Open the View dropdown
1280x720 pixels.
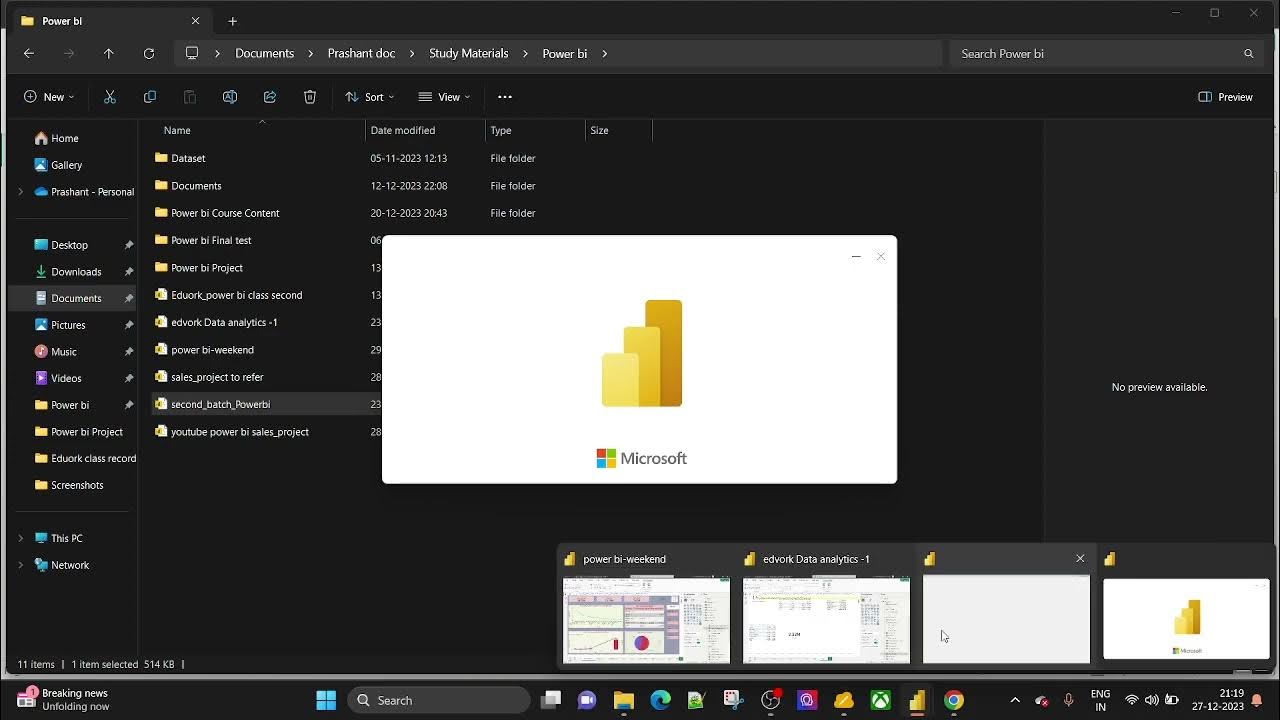click(x=444, y=97)
